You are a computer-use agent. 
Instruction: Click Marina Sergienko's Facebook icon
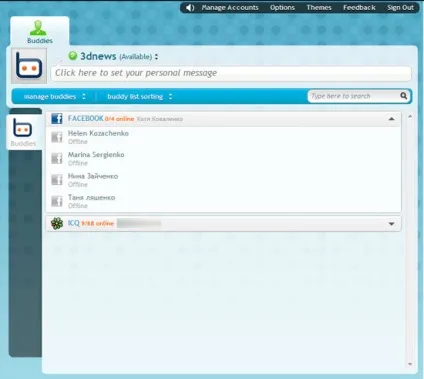coord(57,158)
